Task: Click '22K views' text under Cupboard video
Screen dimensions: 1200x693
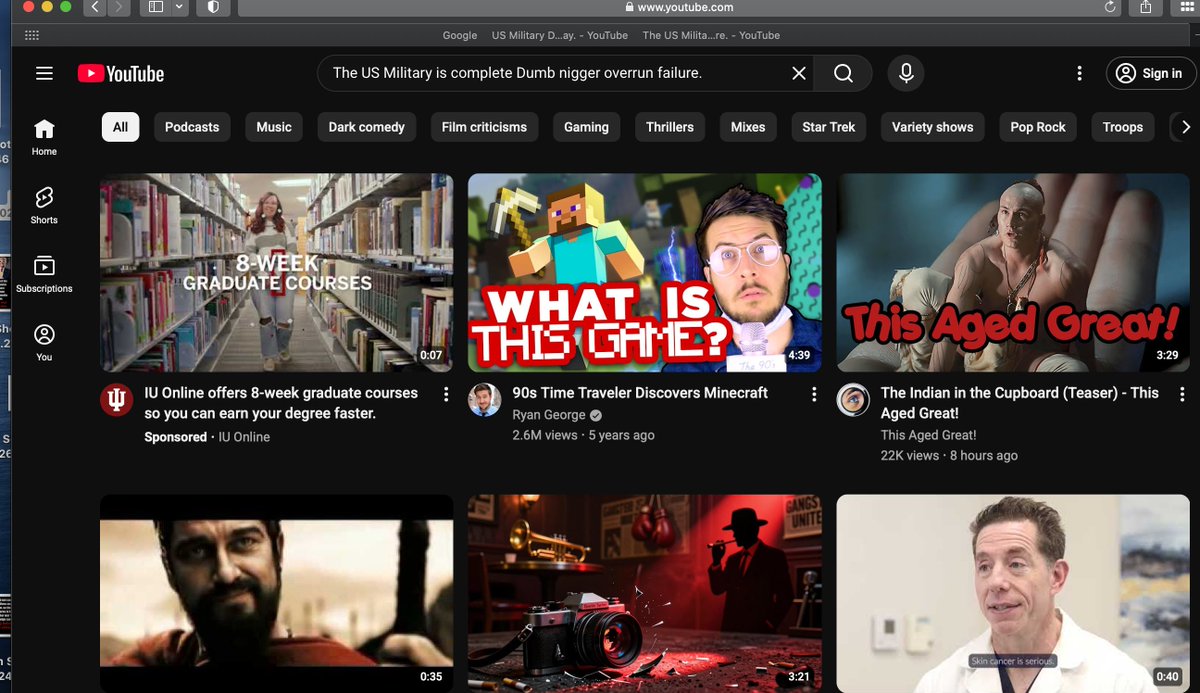Action: 910,455
